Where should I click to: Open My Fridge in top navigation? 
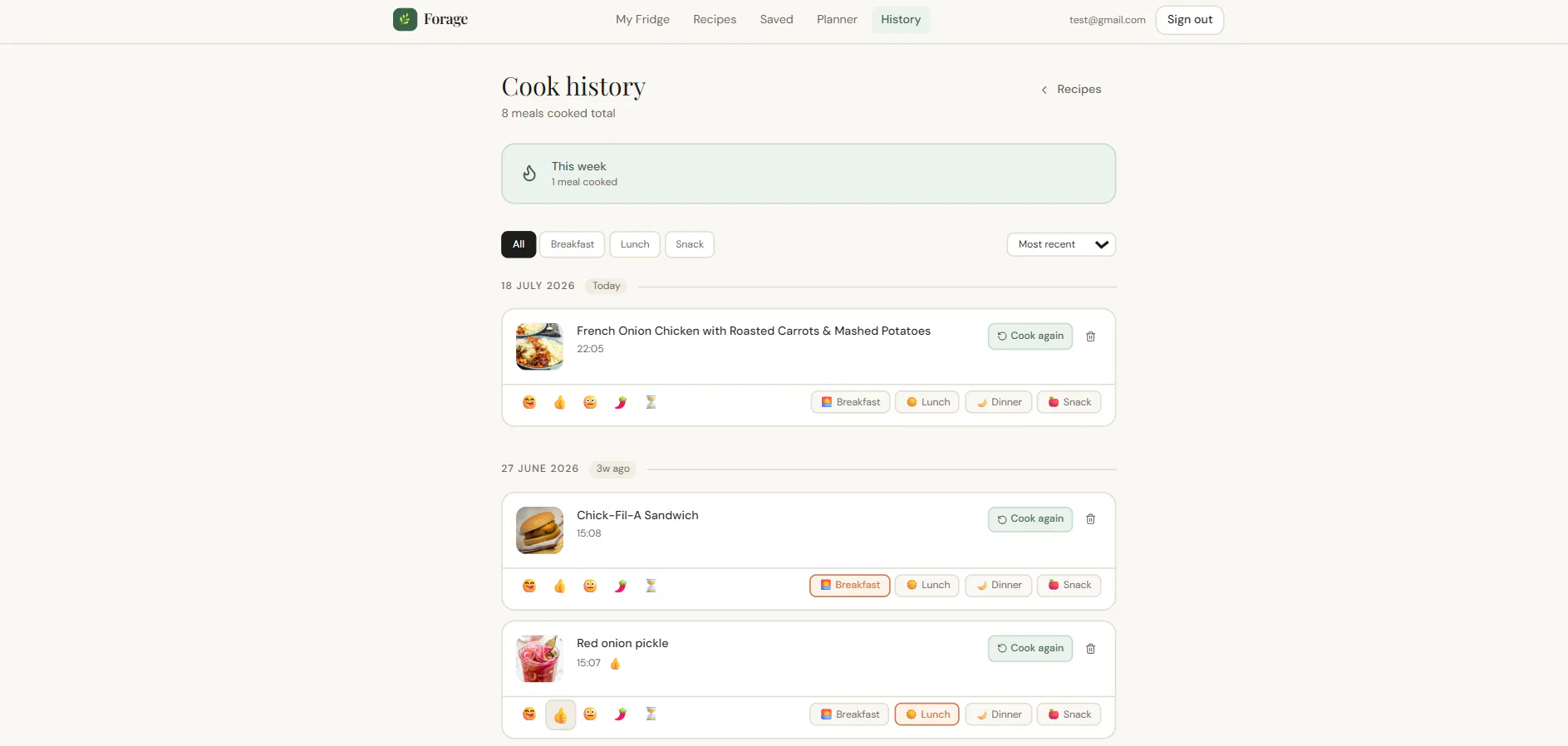coord(642,19)
